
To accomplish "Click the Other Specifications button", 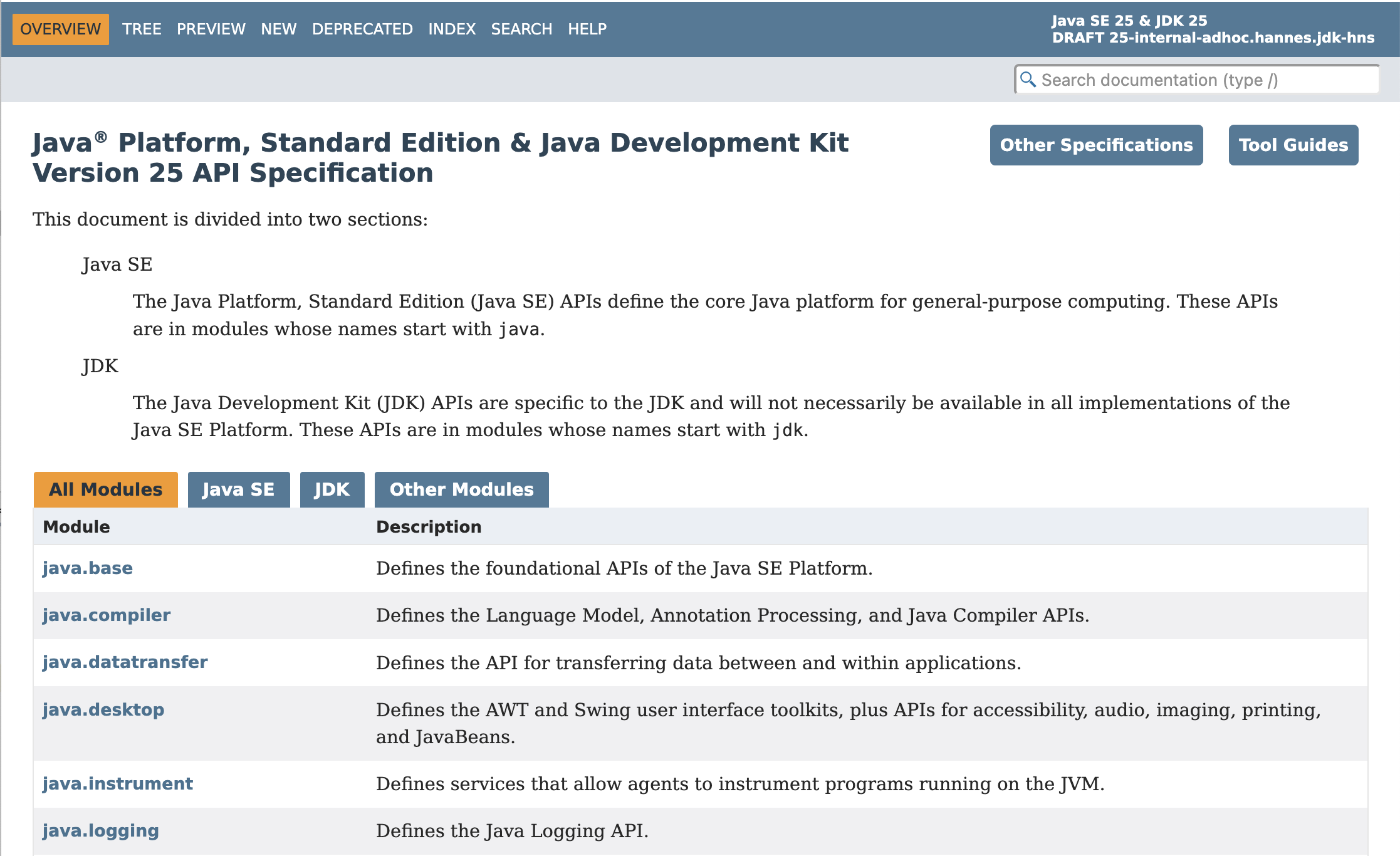I will [x=1096, y=145].
